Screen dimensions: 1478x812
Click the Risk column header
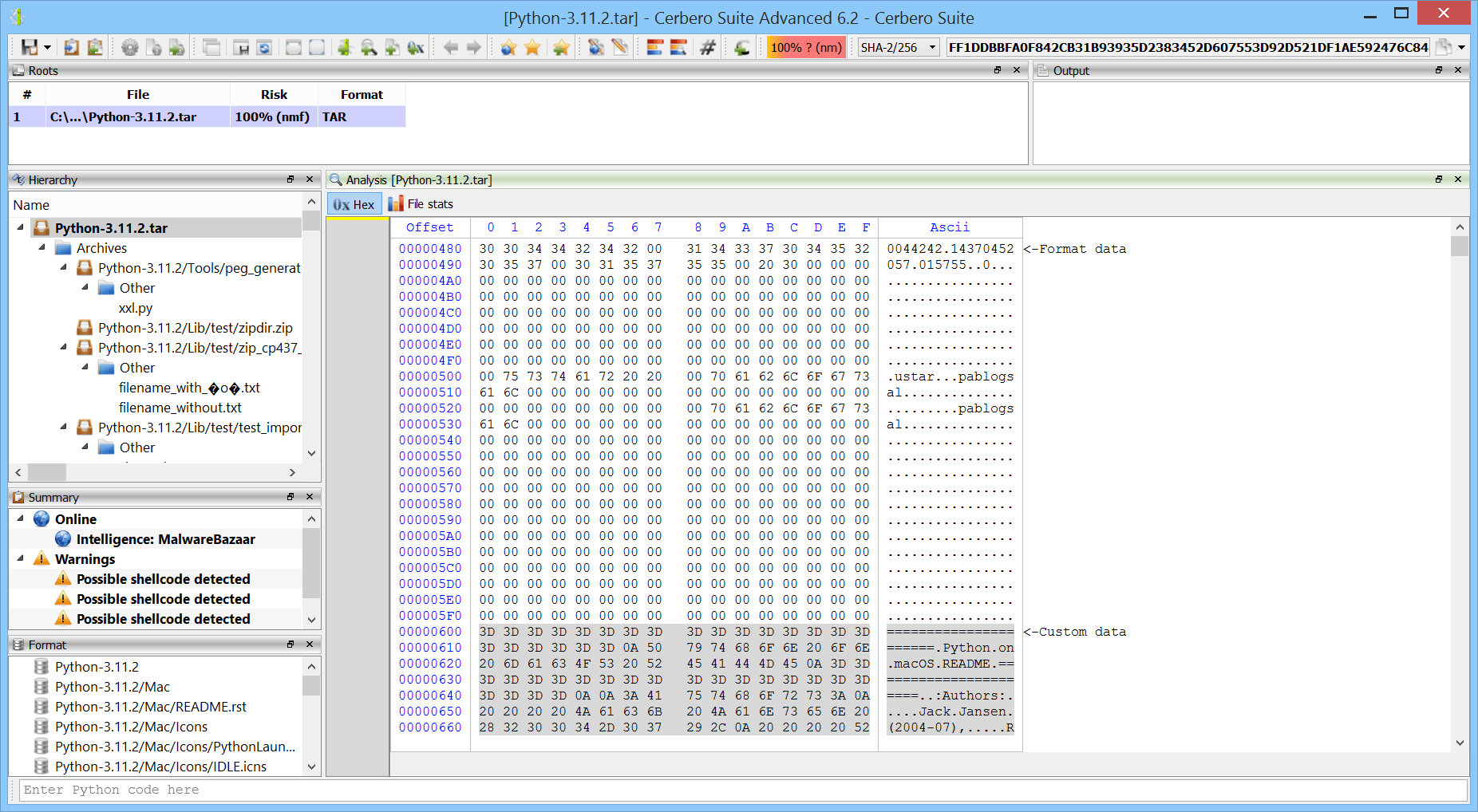point(274,94)
